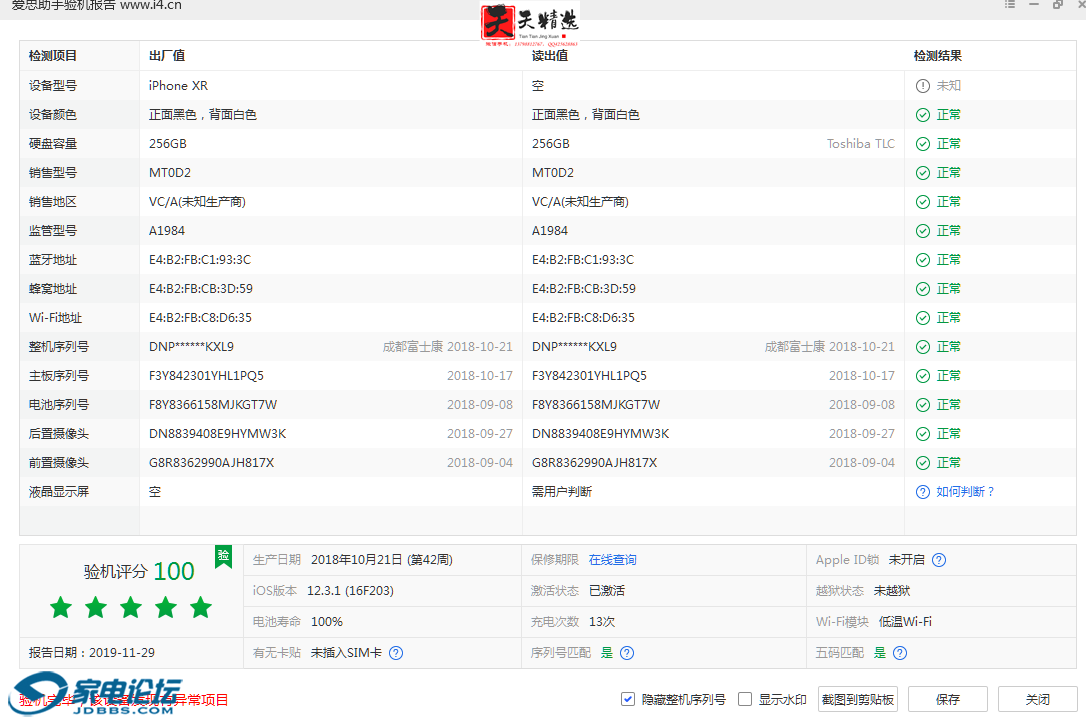Click the 截图到剪贴板 button
Screen dimensions: 1086x723
click(857, 699)
